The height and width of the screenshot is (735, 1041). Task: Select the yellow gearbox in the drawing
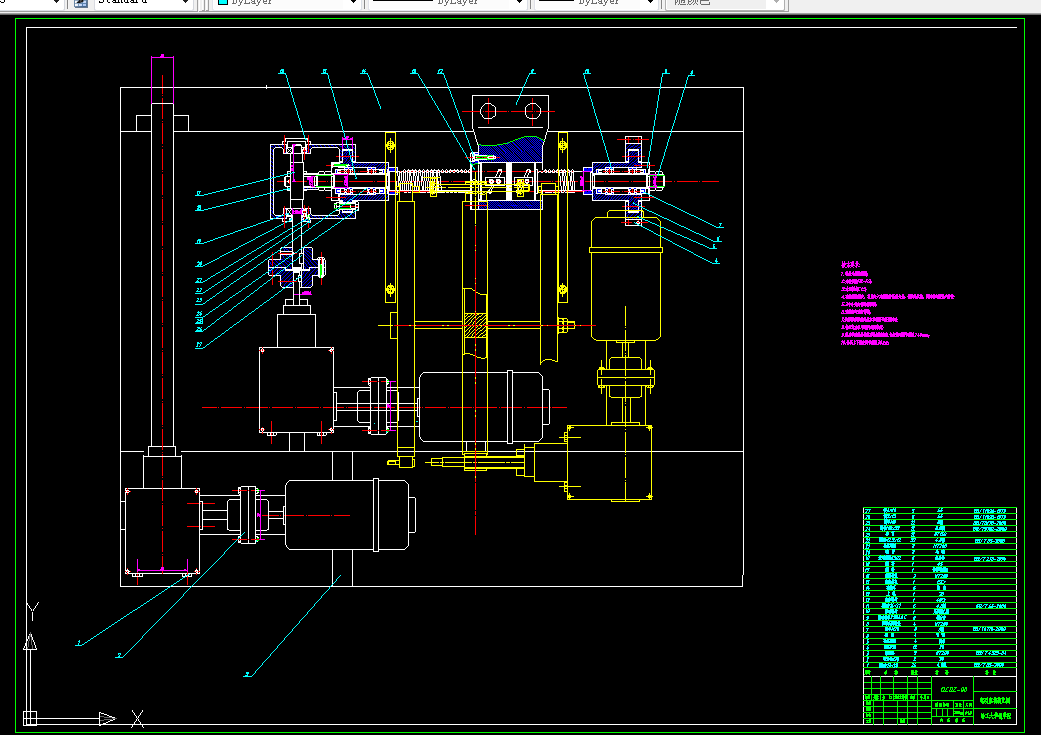point(609,463)
